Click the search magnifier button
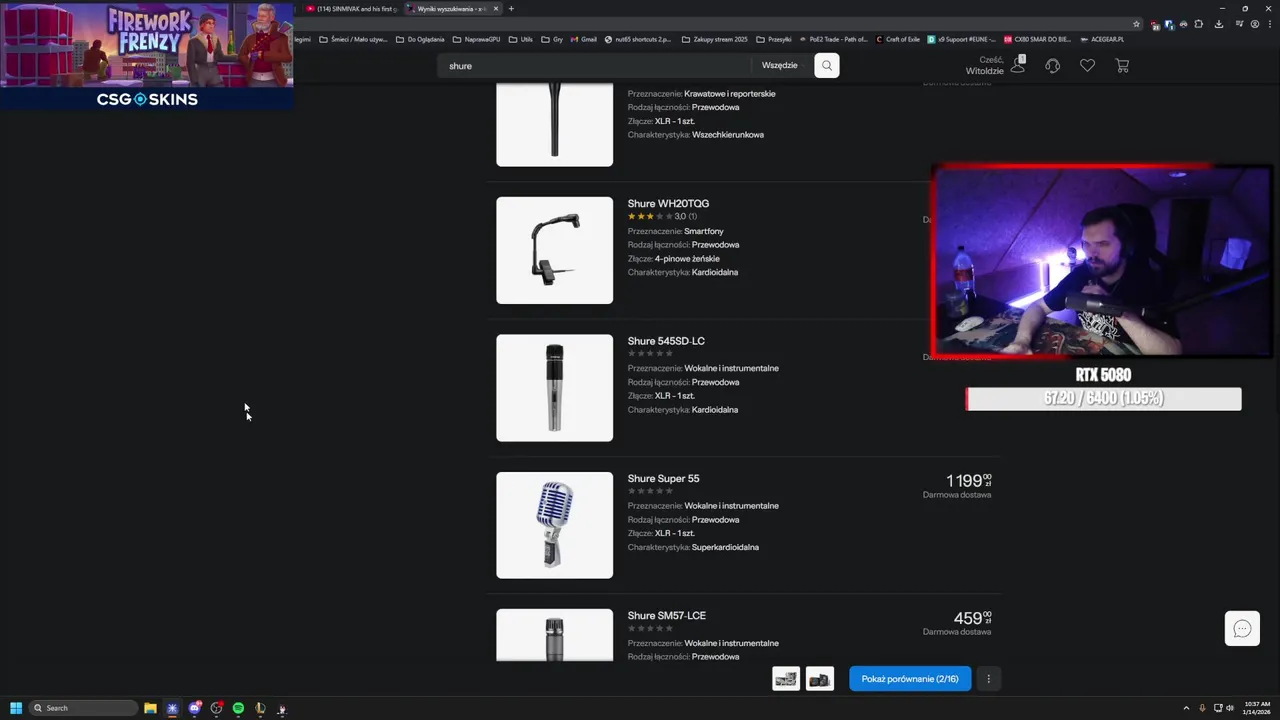Image resolution: width=1280 pixels, height=720 pixels. click(827, 65)
